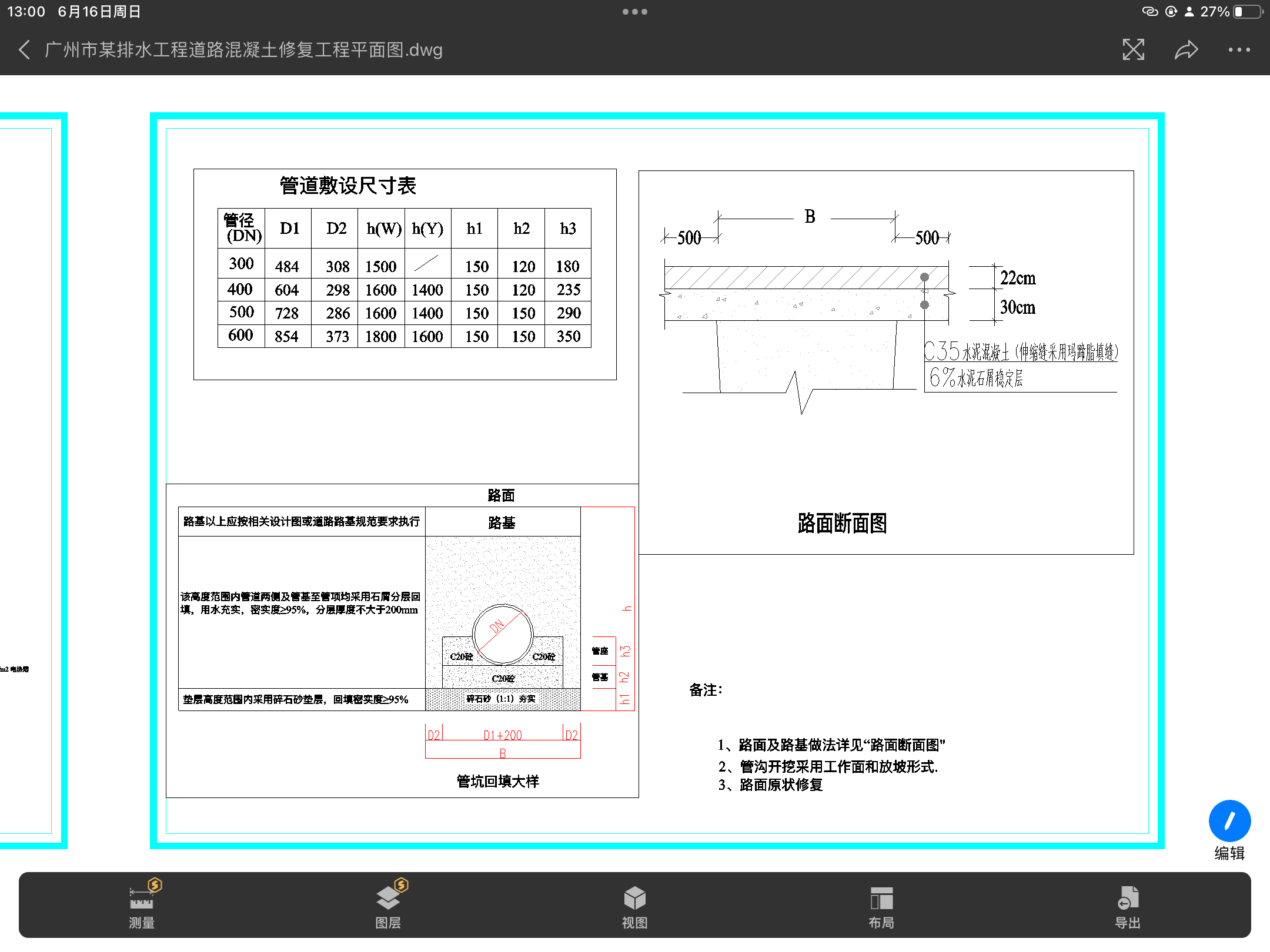
Task: Tap cell value 854 in DN600 row
Action: tap(287, 337)
